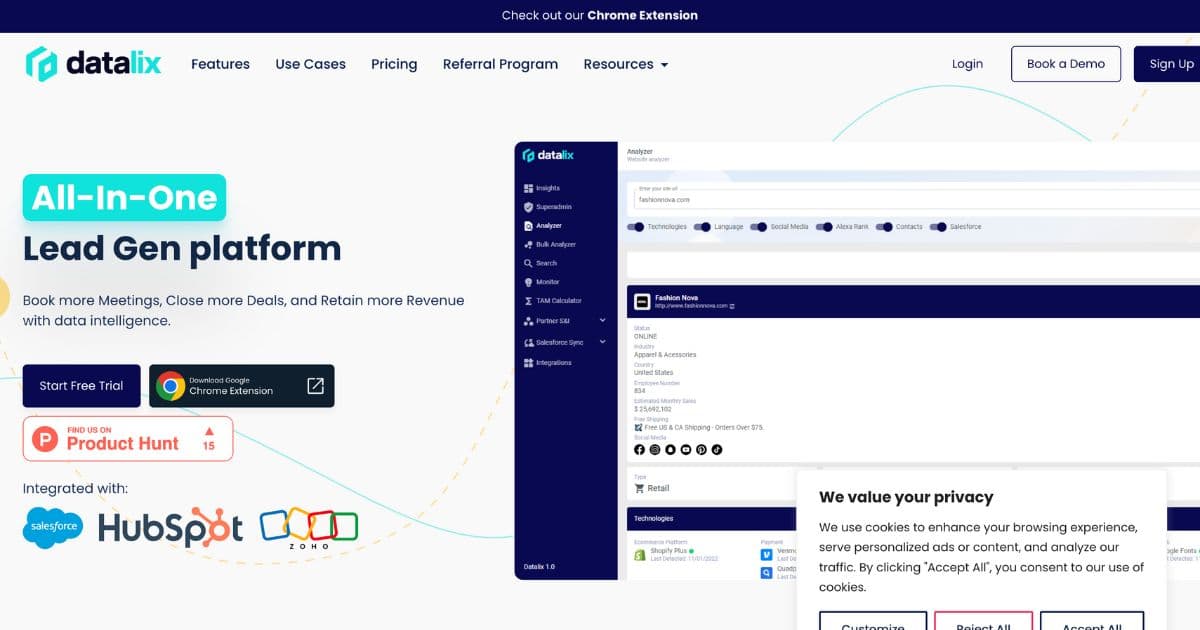1200x630 pixels.
Task: Click the Customize cookie button
Action: (873, 621)
